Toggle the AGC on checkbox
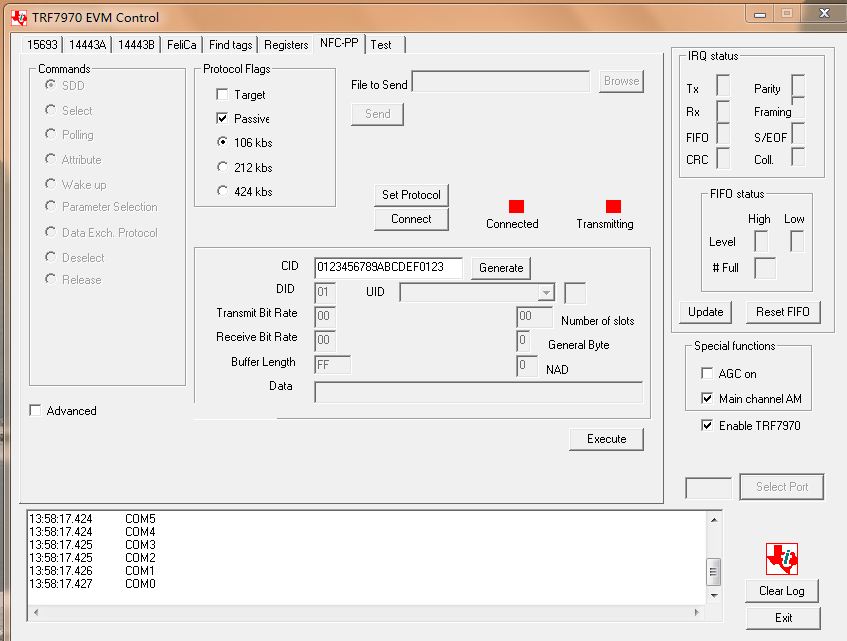847x641 pixels. point(707,373)
